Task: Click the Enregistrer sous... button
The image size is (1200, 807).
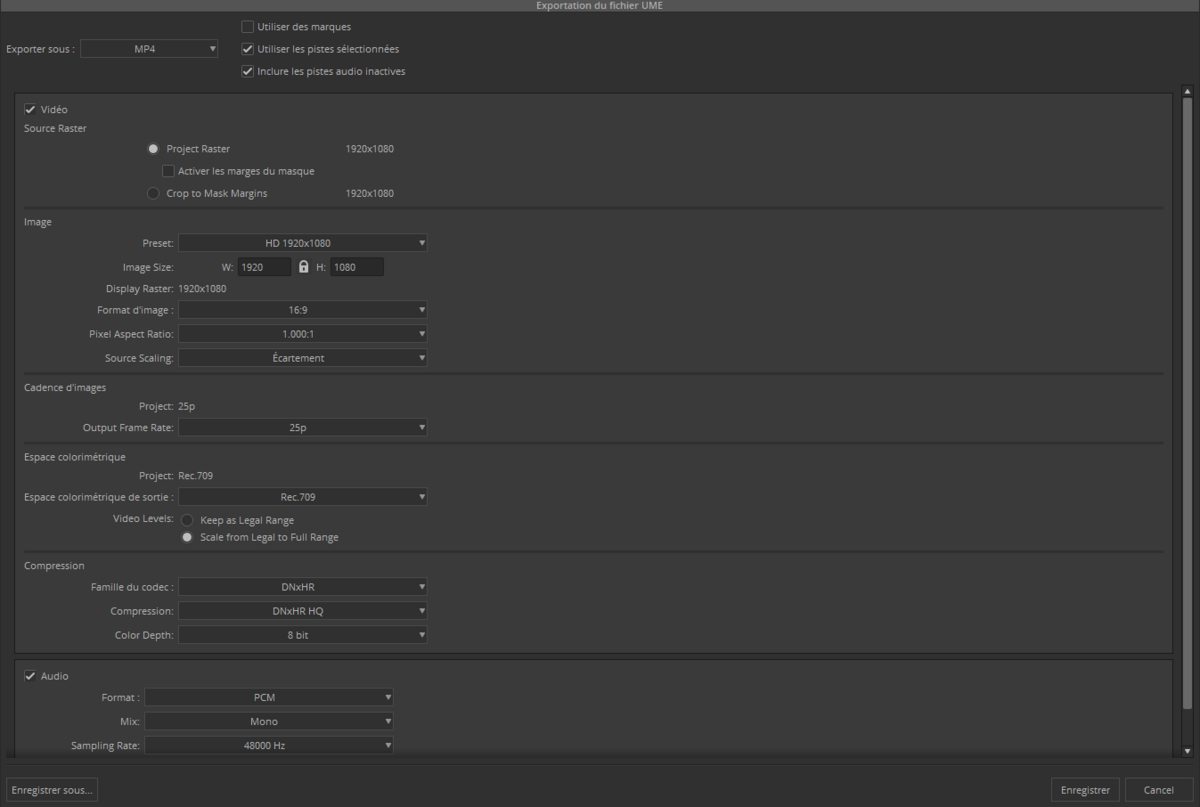Action: point(52,790)
